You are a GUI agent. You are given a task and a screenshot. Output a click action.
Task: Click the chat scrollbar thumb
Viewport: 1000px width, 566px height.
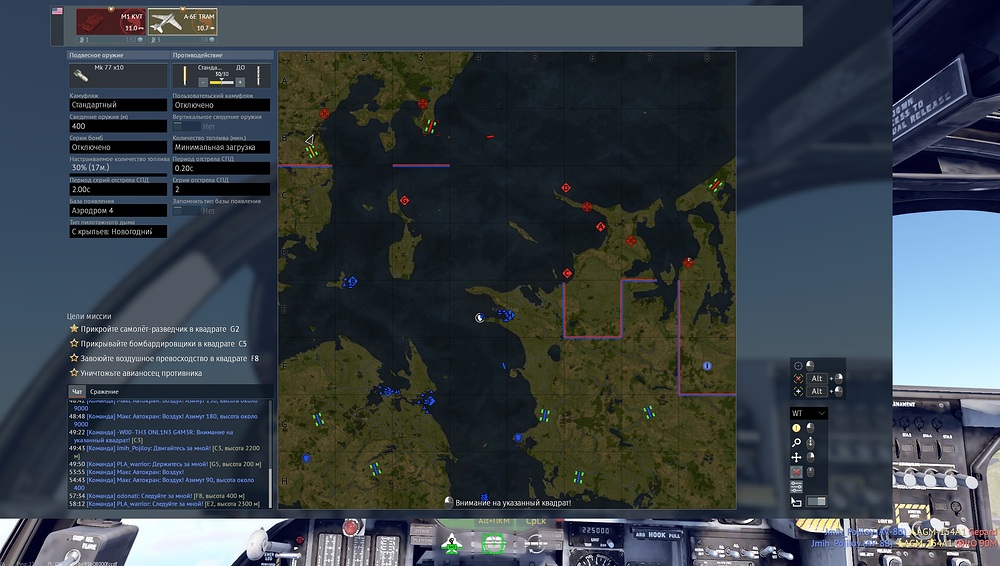coord(272,488)
